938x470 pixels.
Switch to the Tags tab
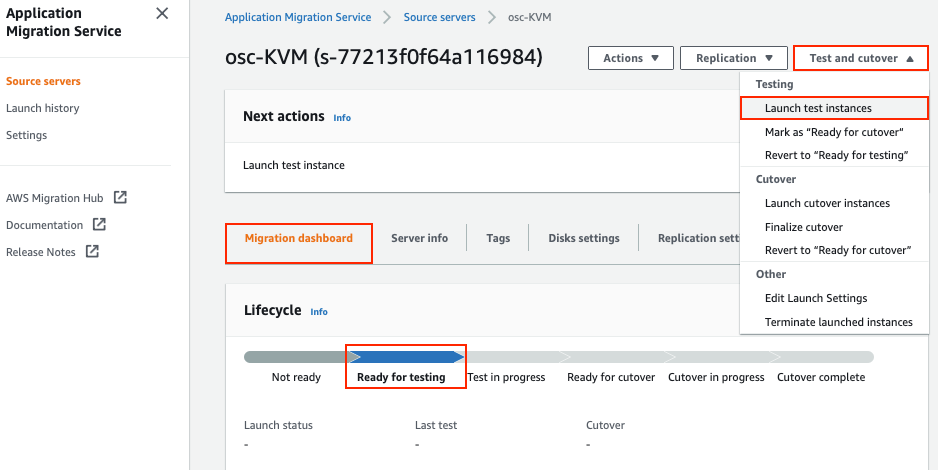[x=498, y=238]
